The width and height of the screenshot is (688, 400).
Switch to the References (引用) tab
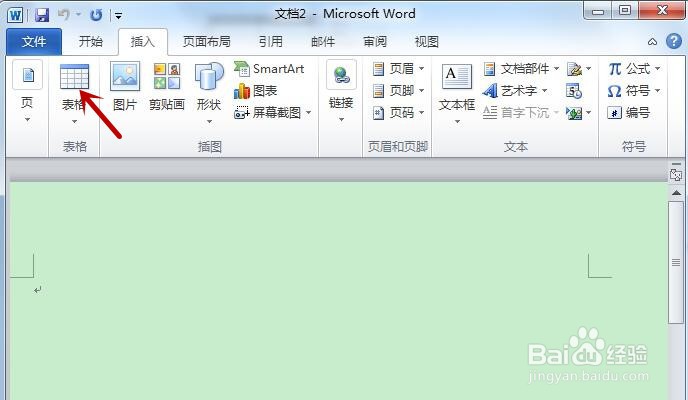click(x=270, y=42)
